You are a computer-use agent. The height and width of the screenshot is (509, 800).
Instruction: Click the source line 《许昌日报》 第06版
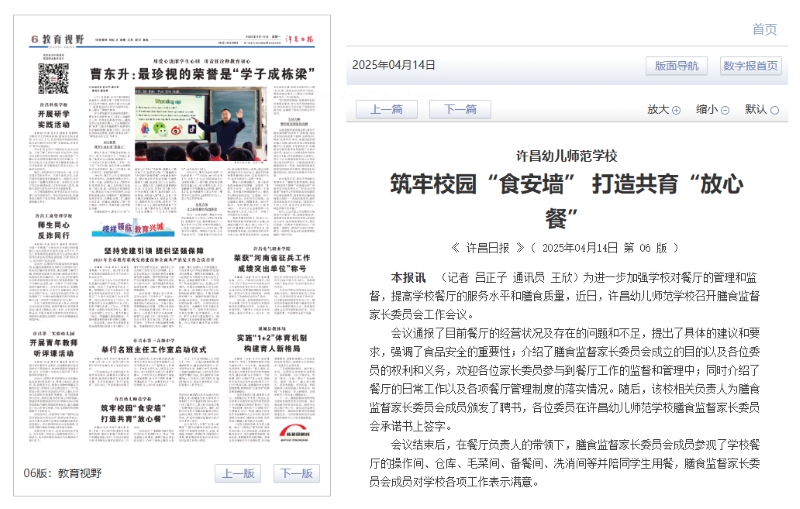pyautogui.click(x=565, y=248)
